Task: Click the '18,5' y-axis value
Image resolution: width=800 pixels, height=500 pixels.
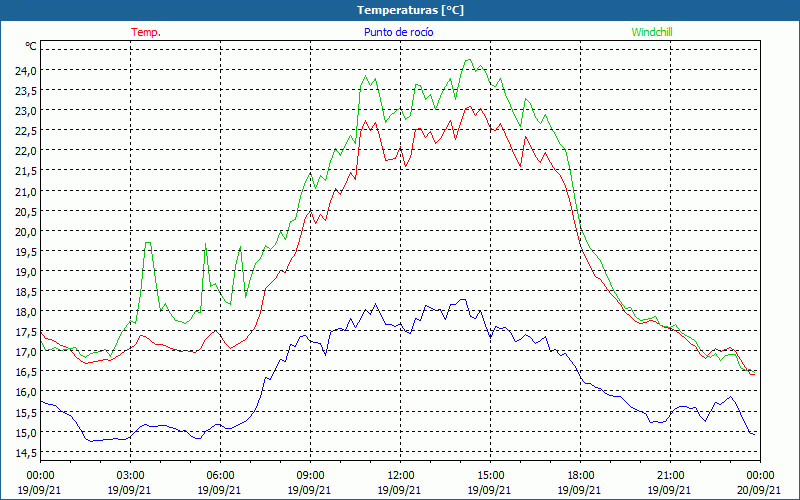Action: pos(25,292)
